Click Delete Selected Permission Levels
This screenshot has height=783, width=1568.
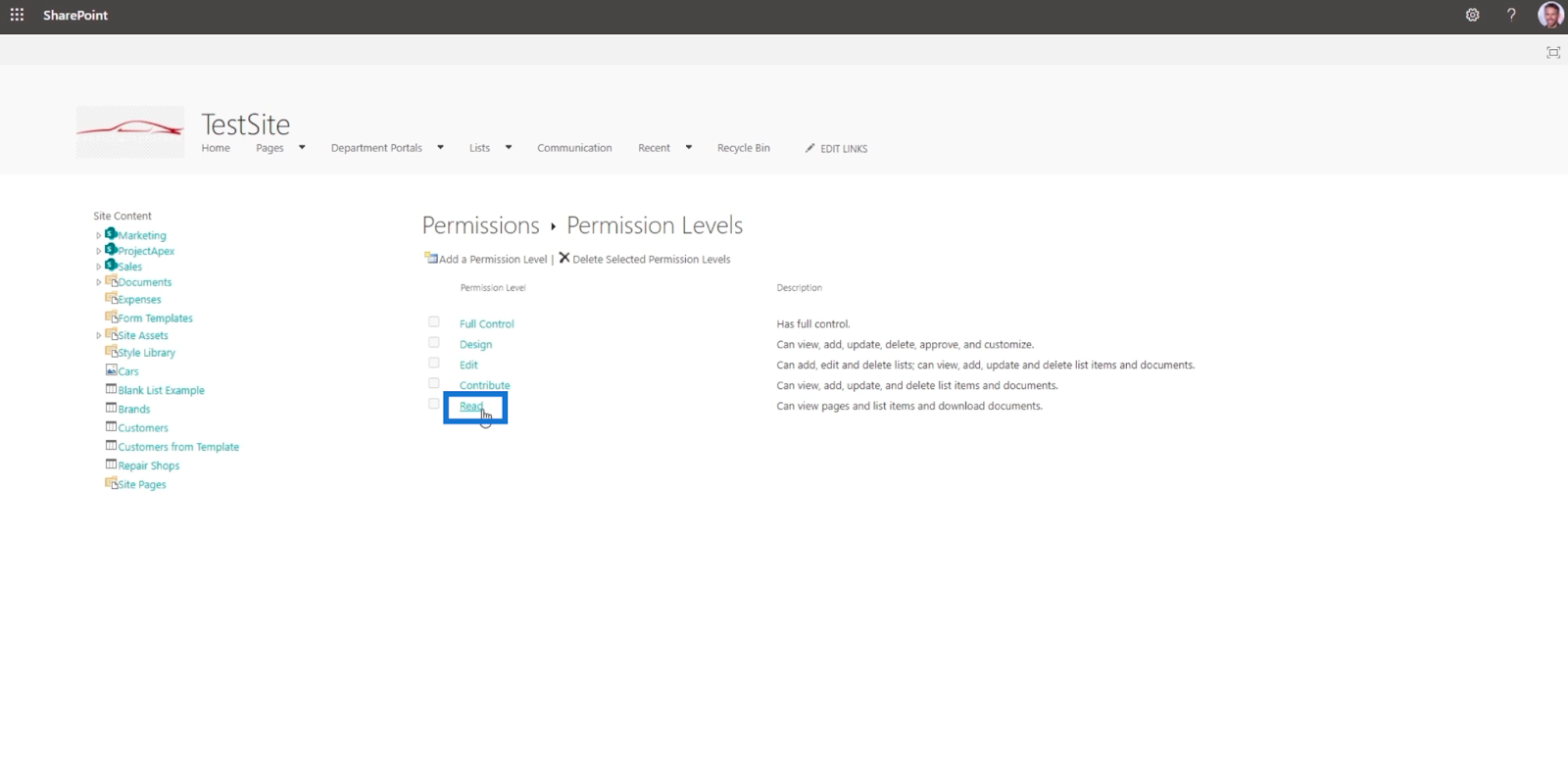[652, 259]
